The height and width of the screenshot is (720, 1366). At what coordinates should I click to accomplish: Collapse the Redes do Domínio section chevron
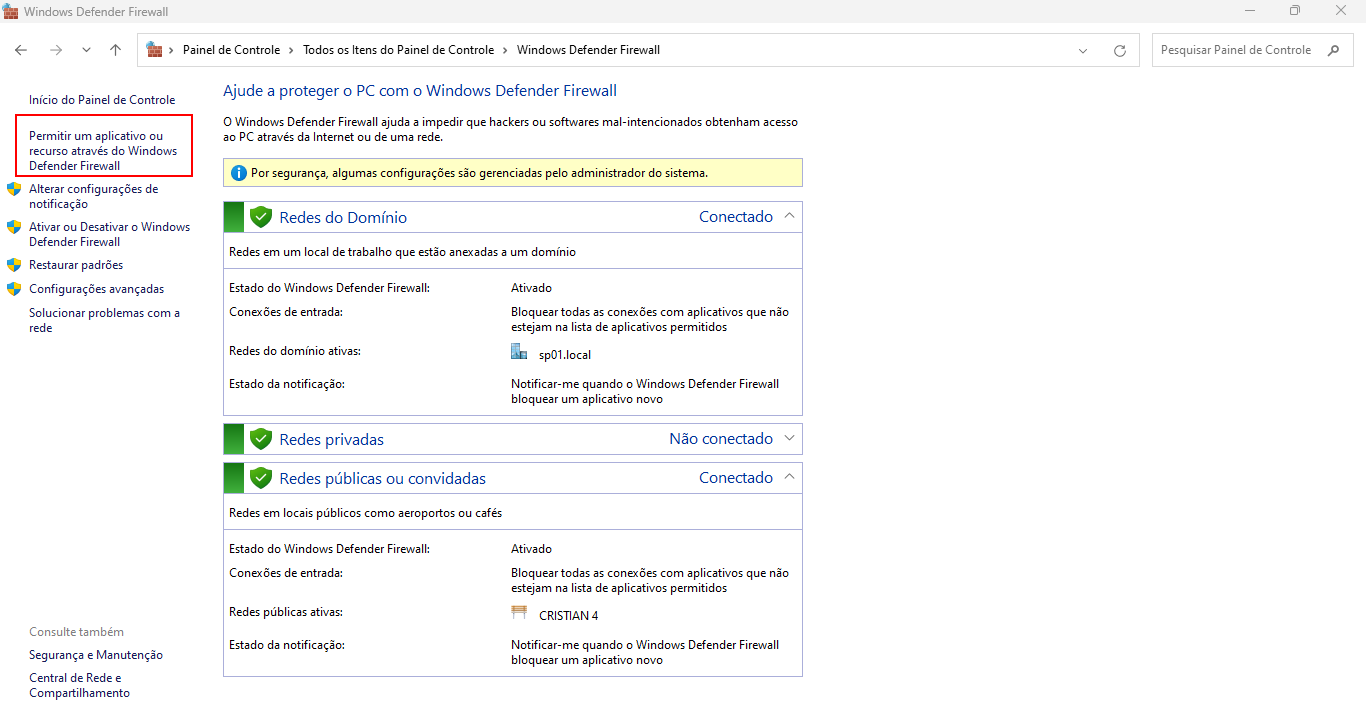pyautogui.click(x=789, y=216)
